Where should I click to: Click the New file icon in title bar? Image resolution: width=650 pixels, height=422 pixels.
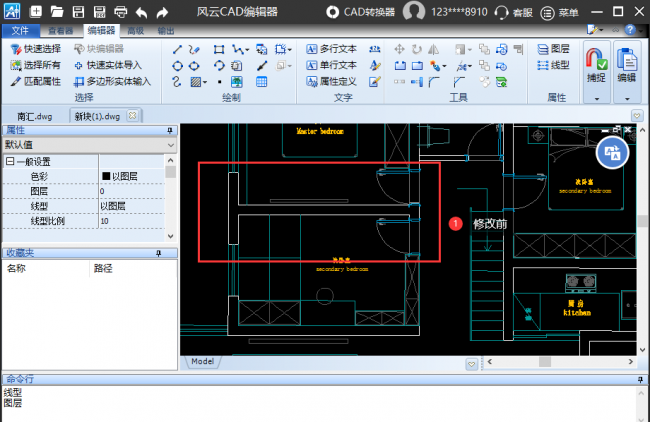[x=36, y=12]
